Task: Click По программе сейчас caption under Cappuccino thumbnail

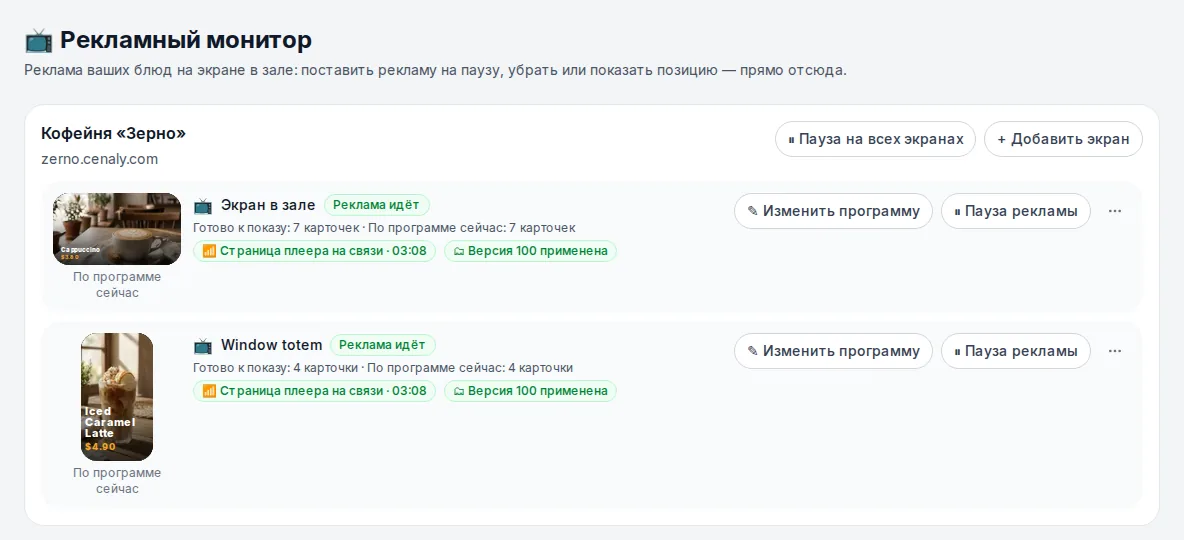Action: [117, 285]
